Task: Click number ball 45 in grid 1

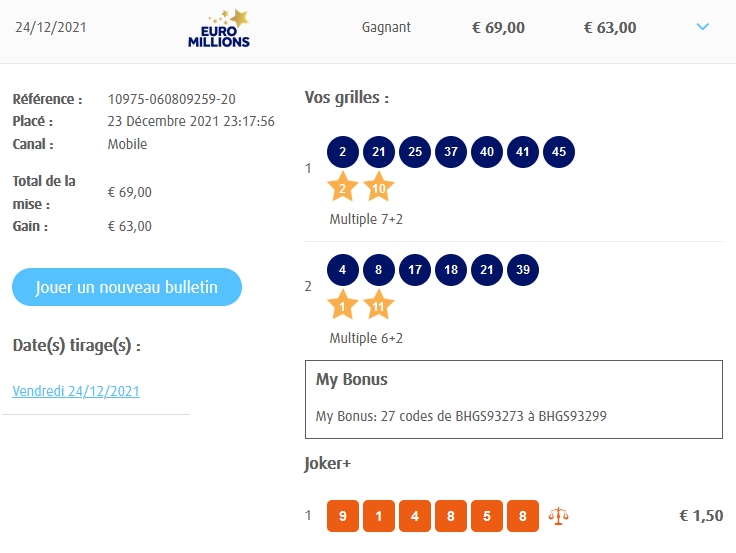Action: [559, 152]
